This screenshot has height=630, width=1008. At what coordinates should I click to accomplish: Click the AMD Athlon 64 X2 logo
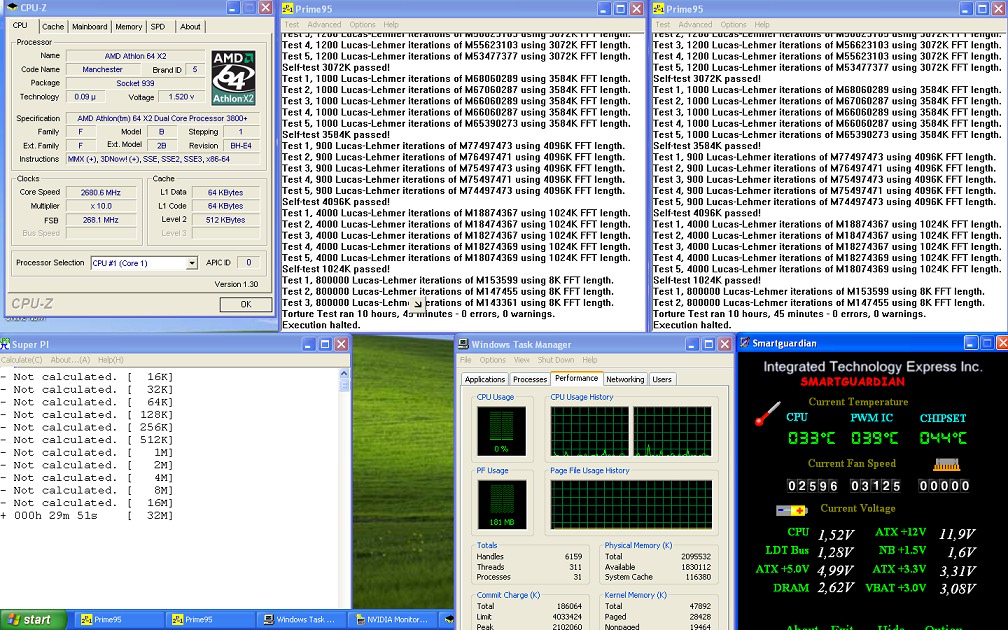click(x=233, y=78)
